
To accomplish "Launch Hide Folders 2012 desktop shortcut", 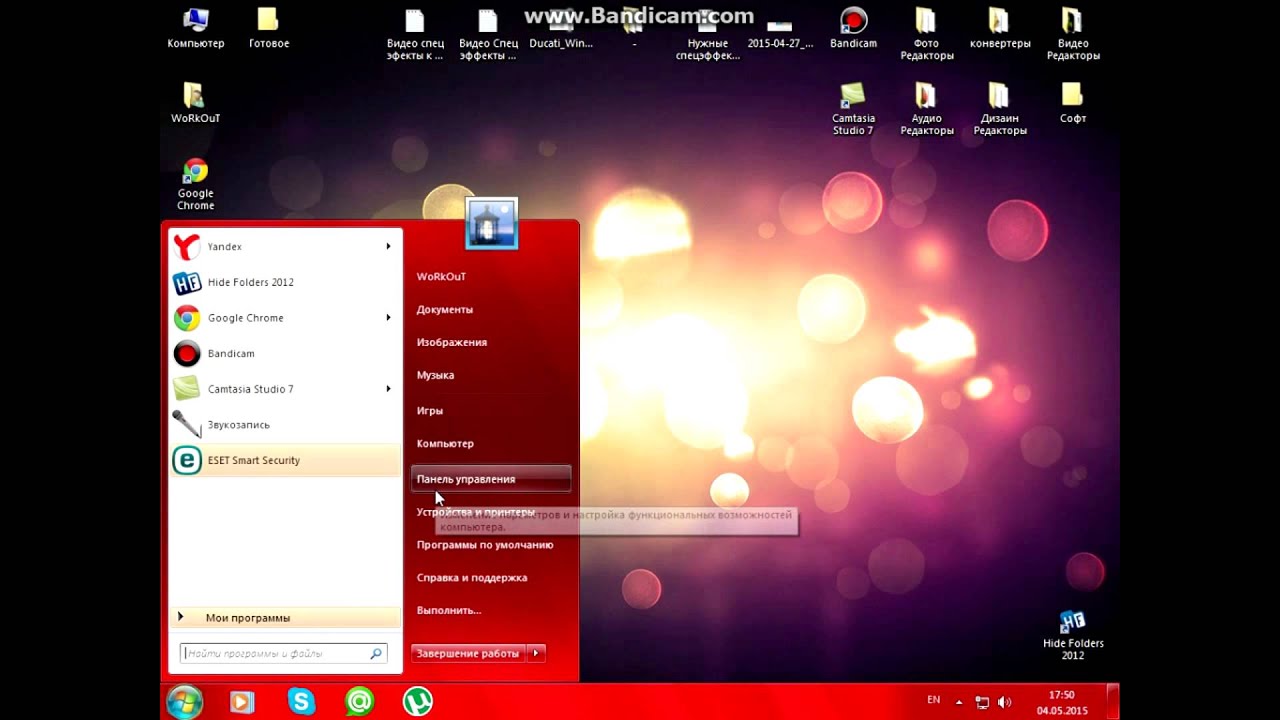I will pyautogui.click(x=1072, y=635).
